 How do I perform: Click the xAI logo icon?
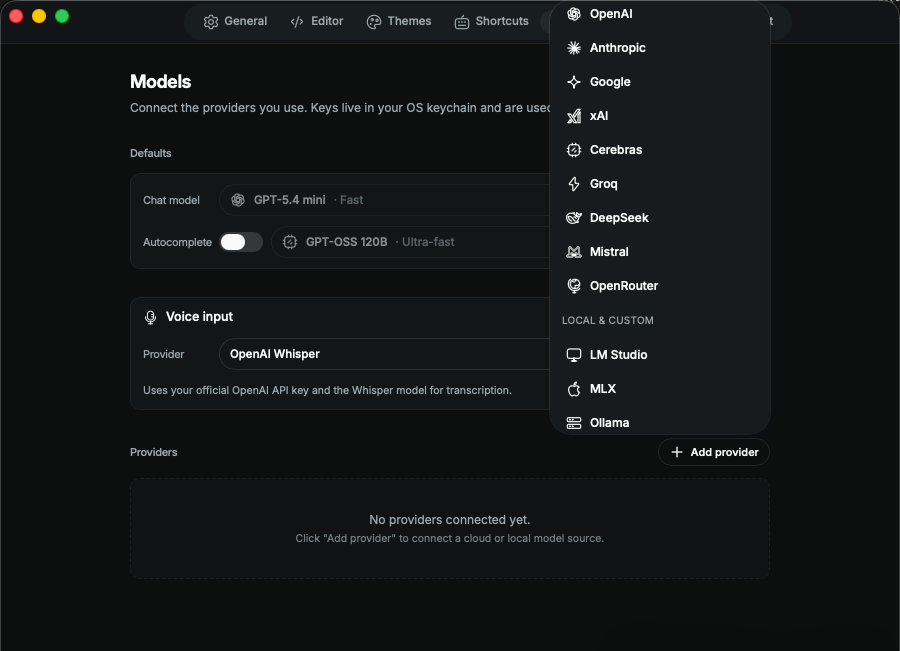point(574,116)
